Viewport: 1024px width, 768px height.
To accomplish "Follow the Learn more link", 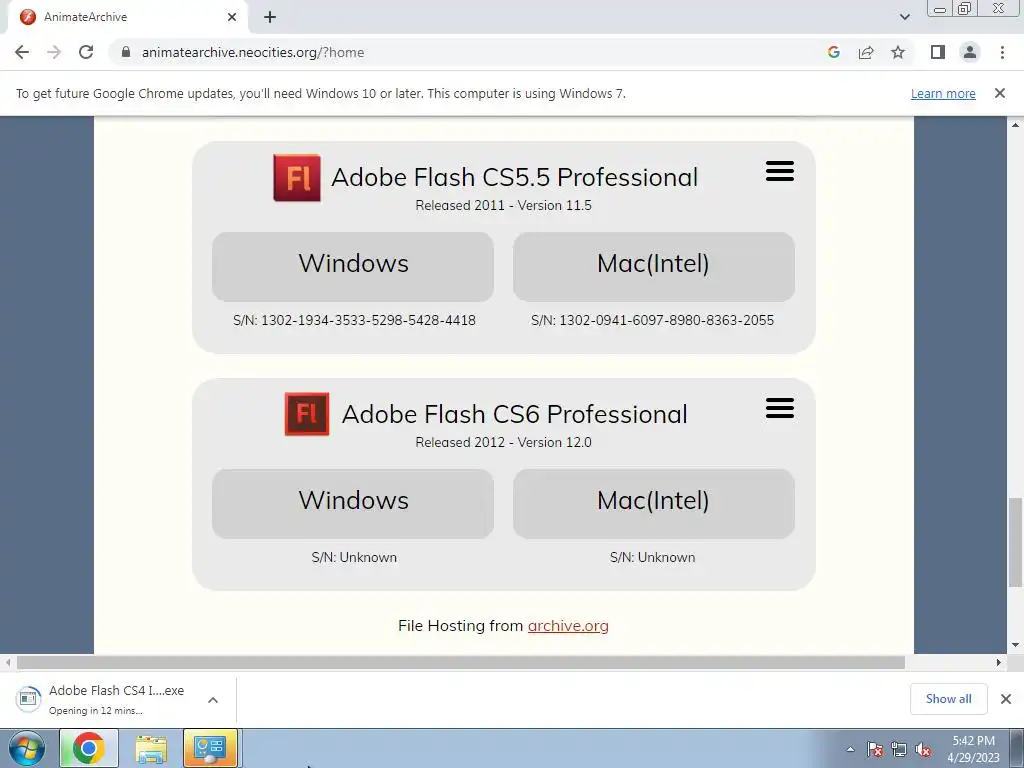I will 943,93.
